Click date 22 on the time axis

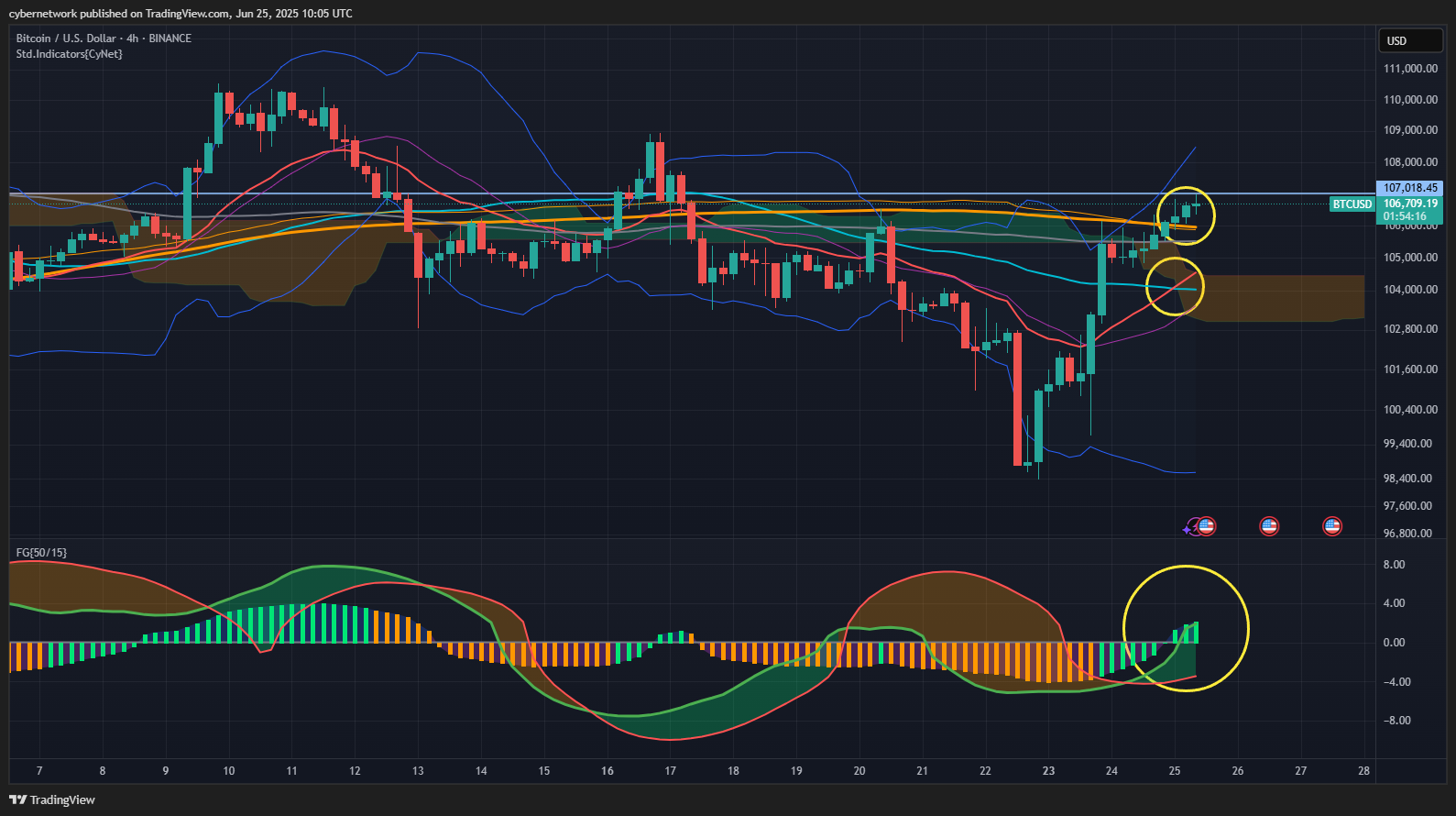click(985, 771)
